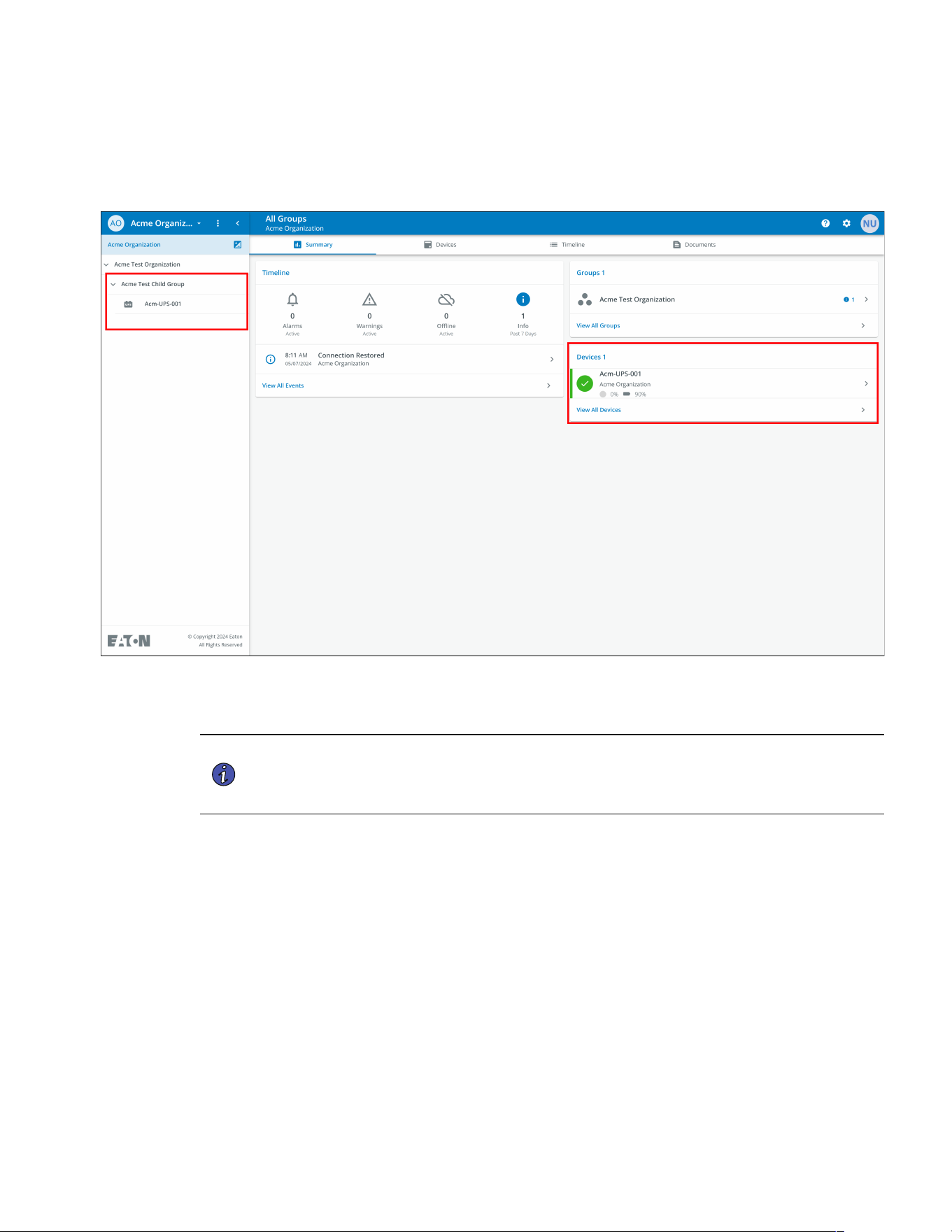Open the help question mark icon
Screen dimensions: 952x1232
pos(825,223)
